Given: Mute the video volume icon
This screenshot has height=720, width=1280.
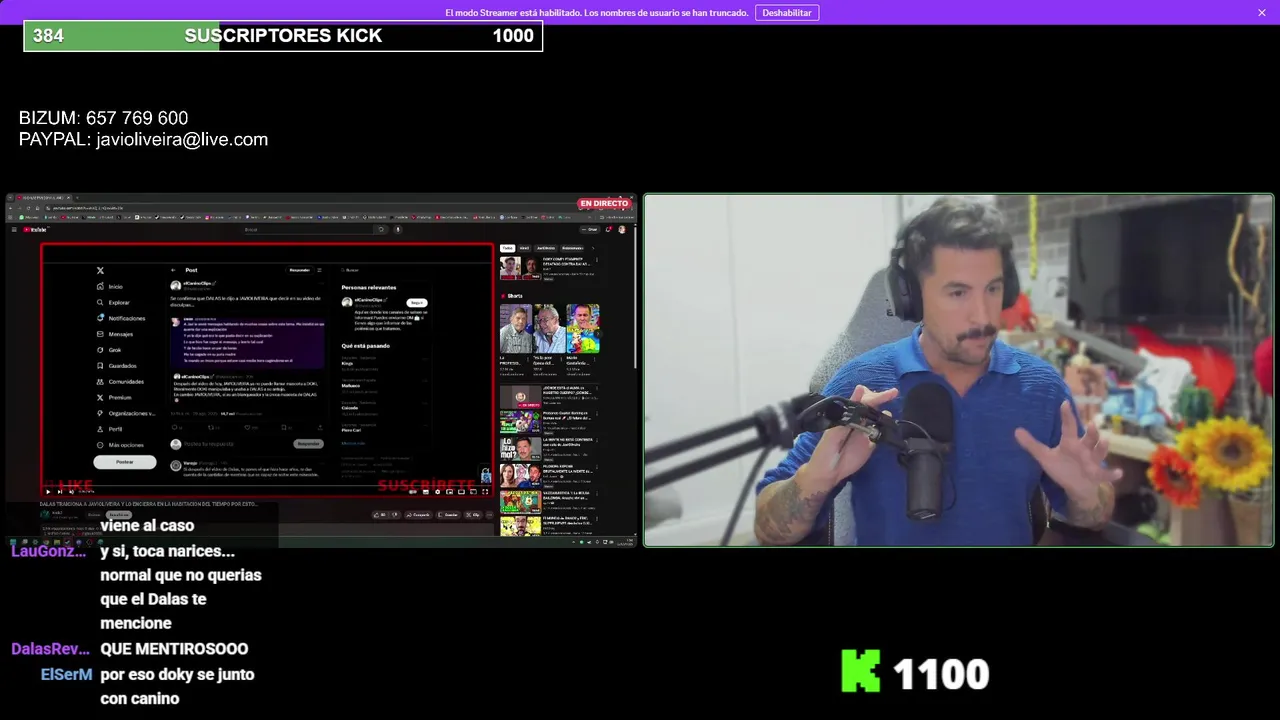Looking at the screenshot, I should pyautogui.click(x=71, y=491).
